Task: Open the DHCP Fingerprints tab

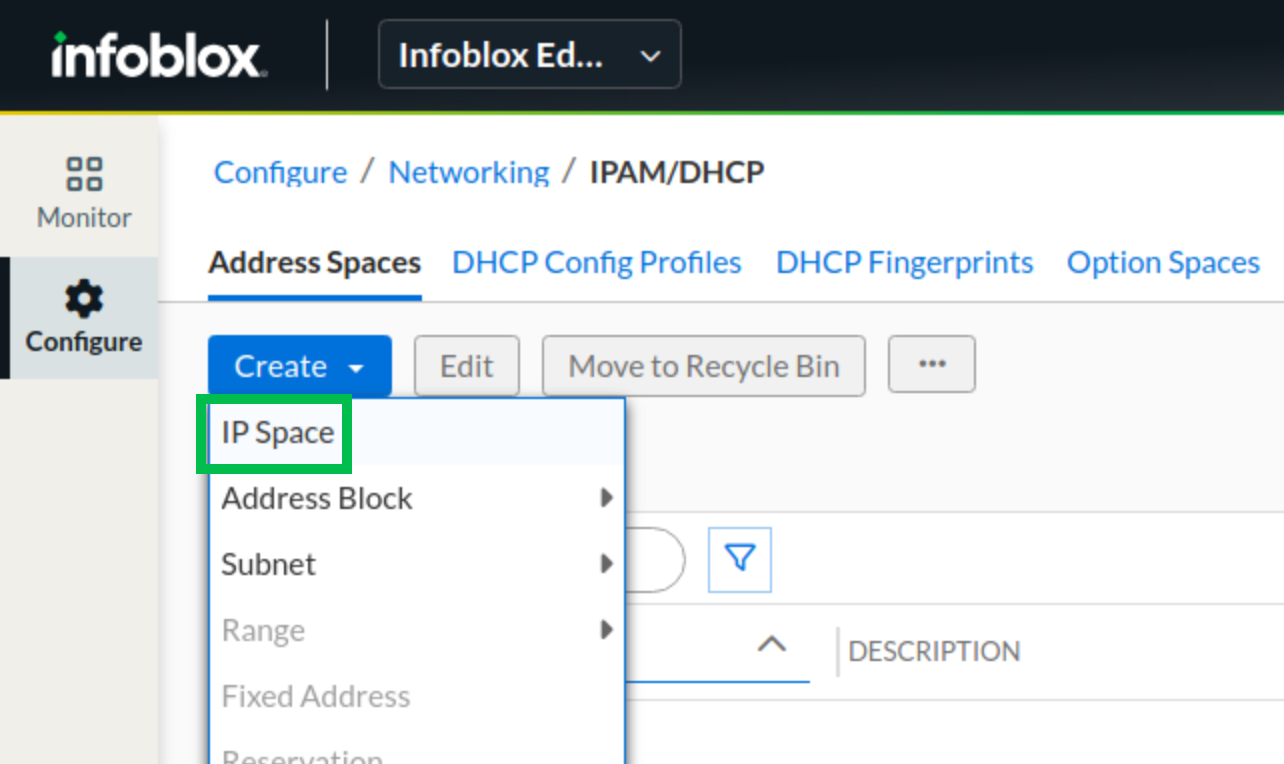Action: coord(904,263)
